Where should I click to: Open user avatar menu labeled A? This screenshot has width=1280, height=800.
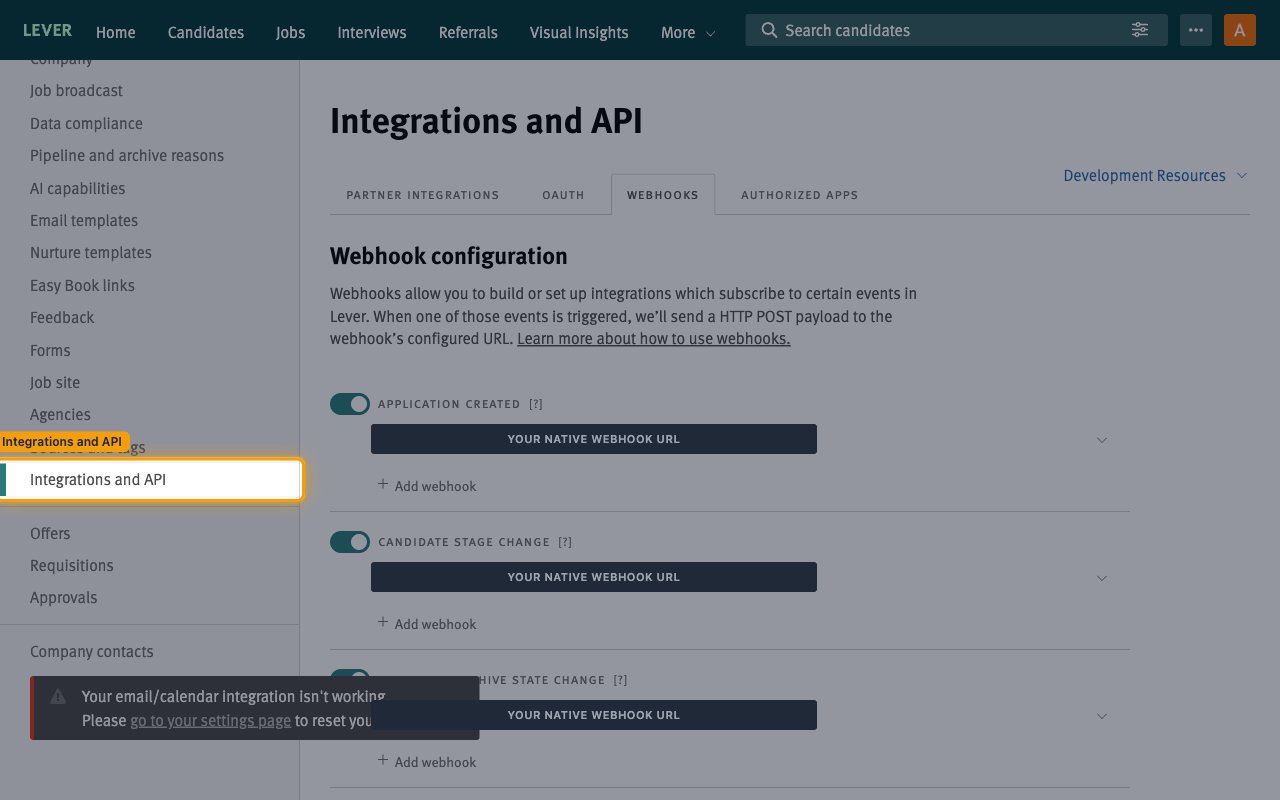click(x=1240, y=30)
